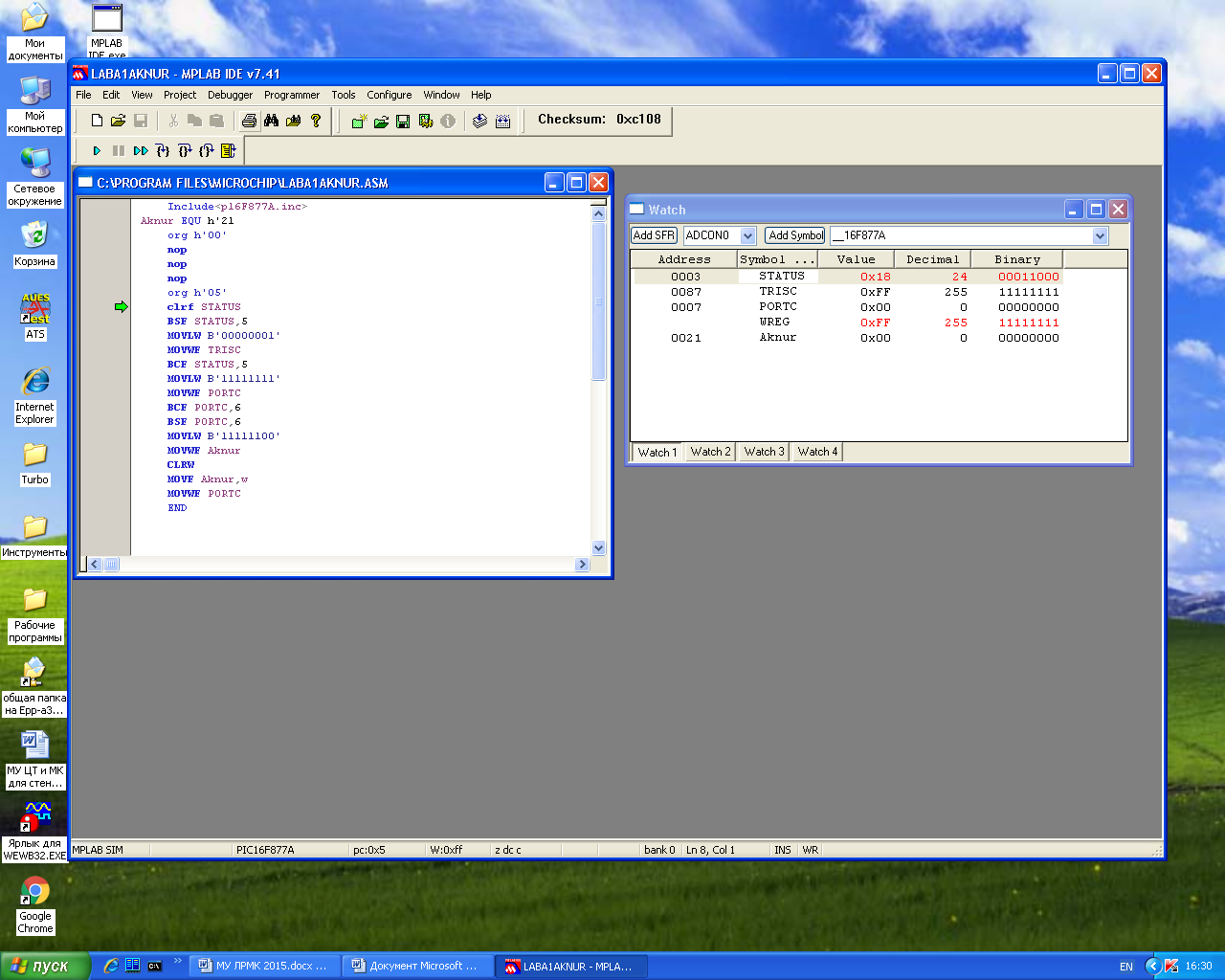Click the editor vertical scrollbar thumb

click(599, 301)
